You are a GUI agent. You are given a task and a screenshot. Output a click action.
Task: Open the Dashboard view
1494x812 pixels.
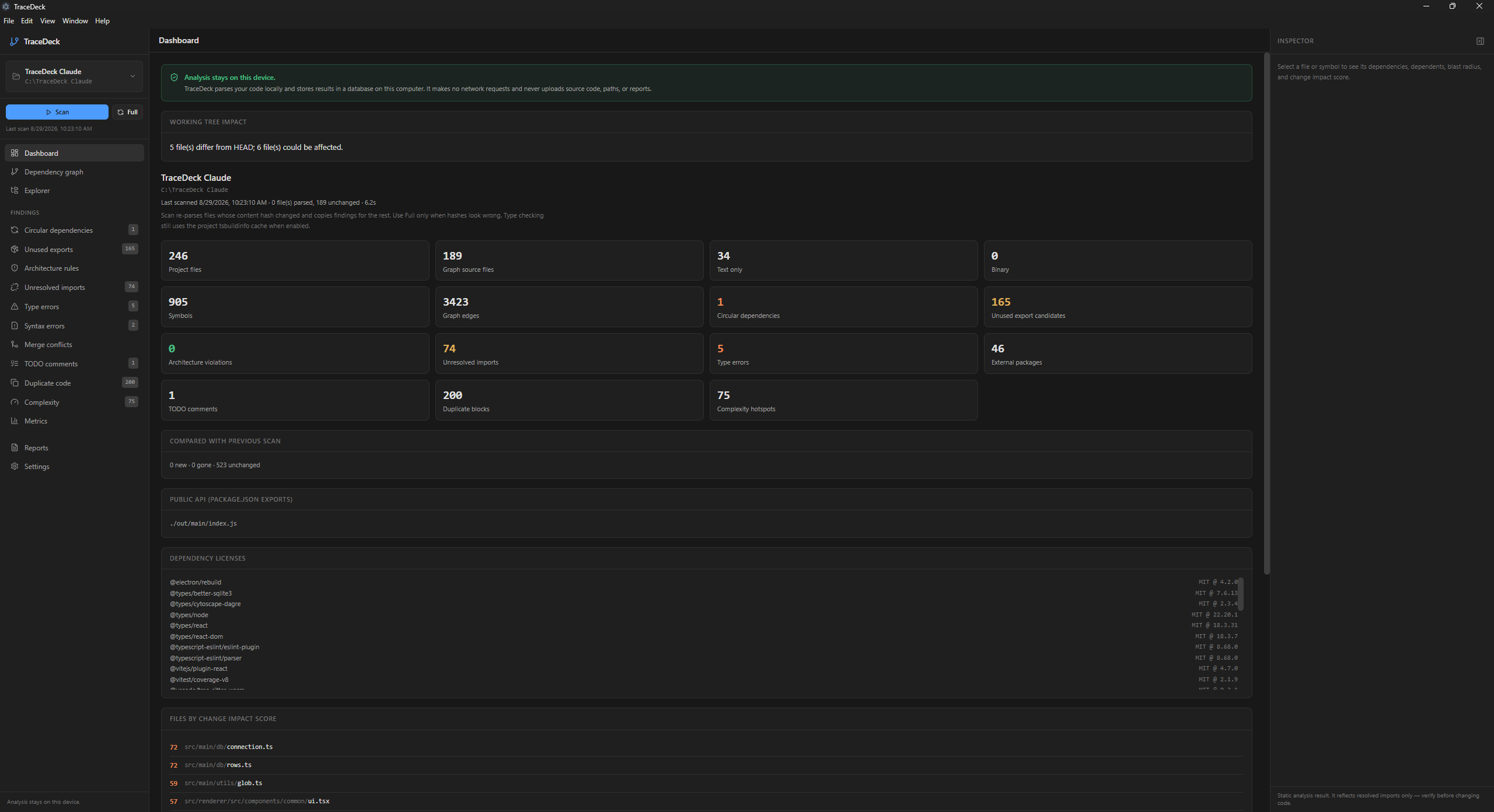(74, 153)
